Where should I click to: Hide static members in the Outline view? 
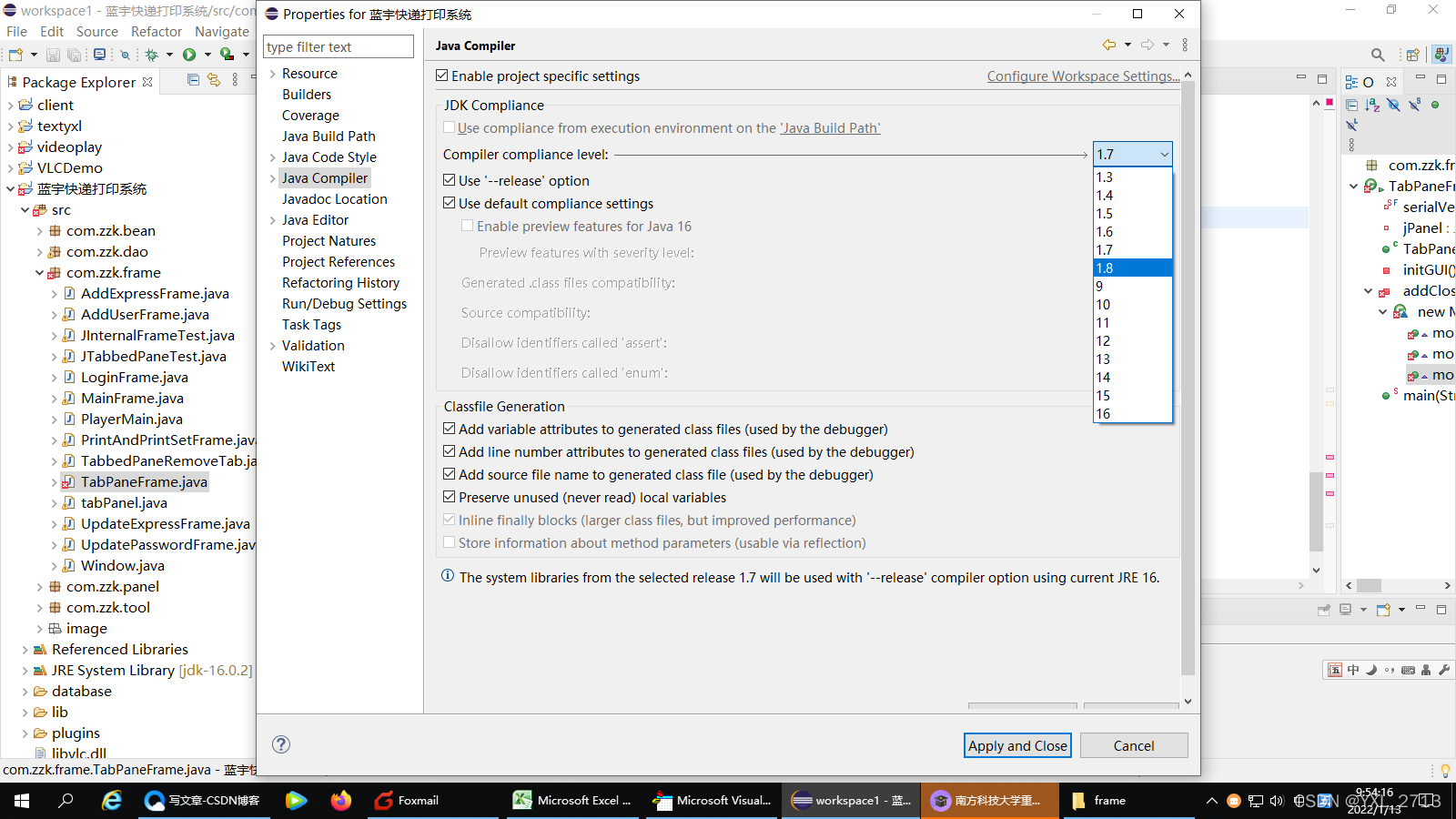1413,105
